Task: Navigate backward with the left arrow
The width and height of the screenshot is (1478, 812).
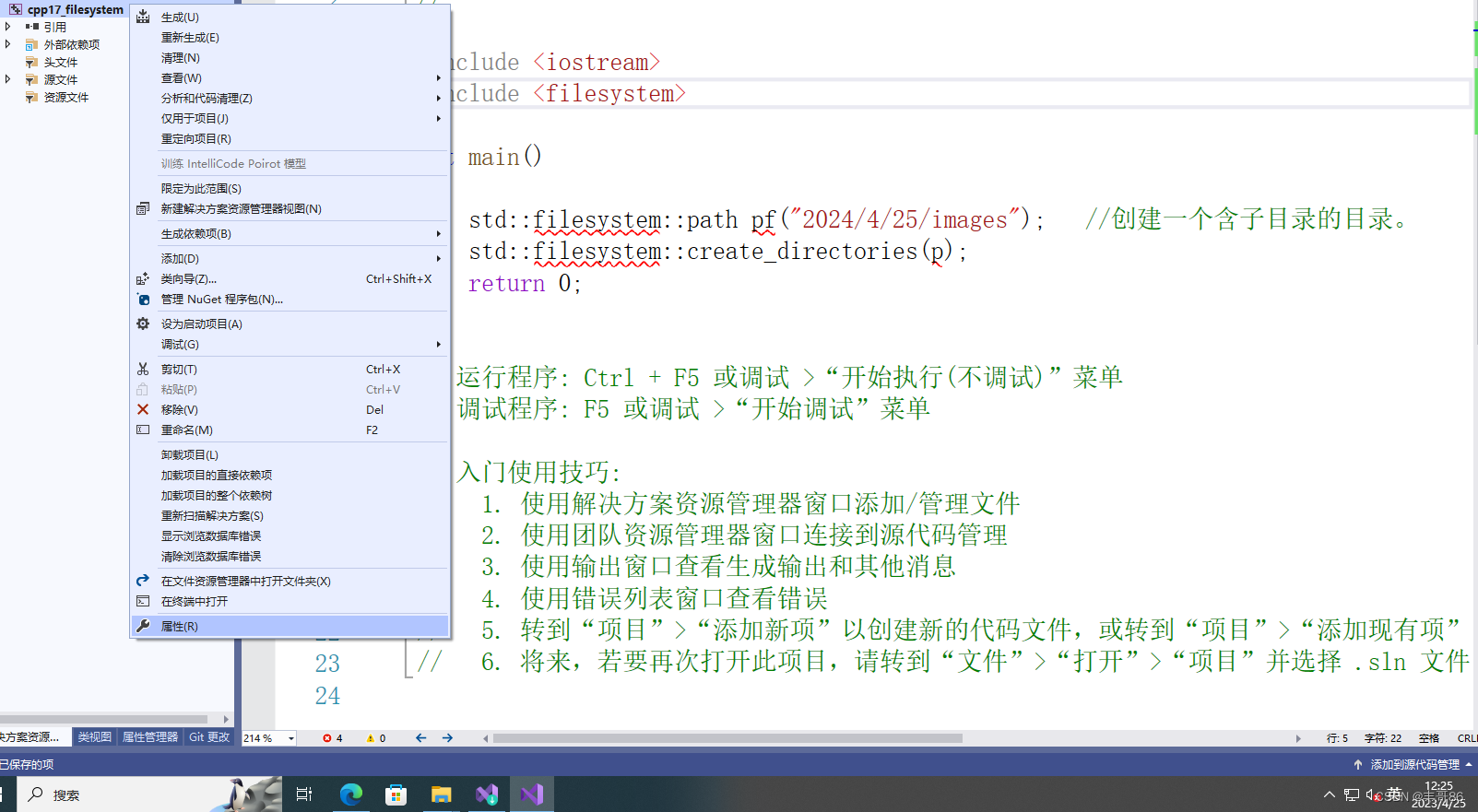Action: (420, 738)
